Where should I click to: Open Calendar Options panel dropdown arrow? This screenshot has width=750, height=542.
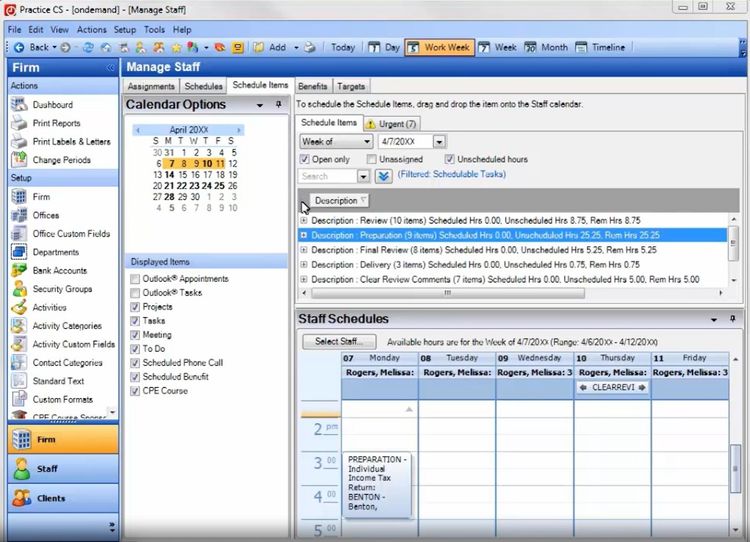[x=260, y=105]
